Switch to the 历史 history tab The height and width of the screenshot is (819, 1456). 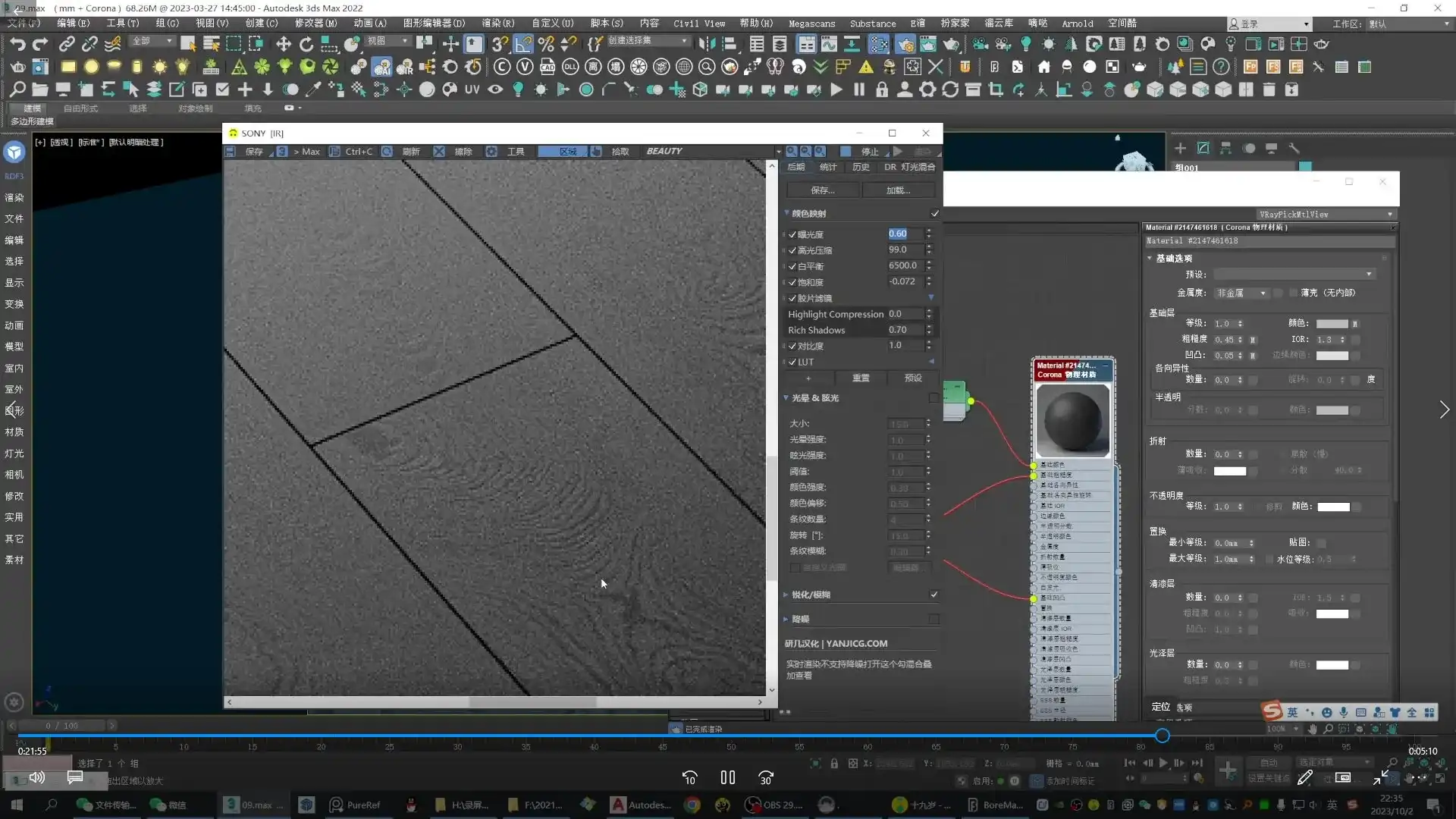coord(861,167)
